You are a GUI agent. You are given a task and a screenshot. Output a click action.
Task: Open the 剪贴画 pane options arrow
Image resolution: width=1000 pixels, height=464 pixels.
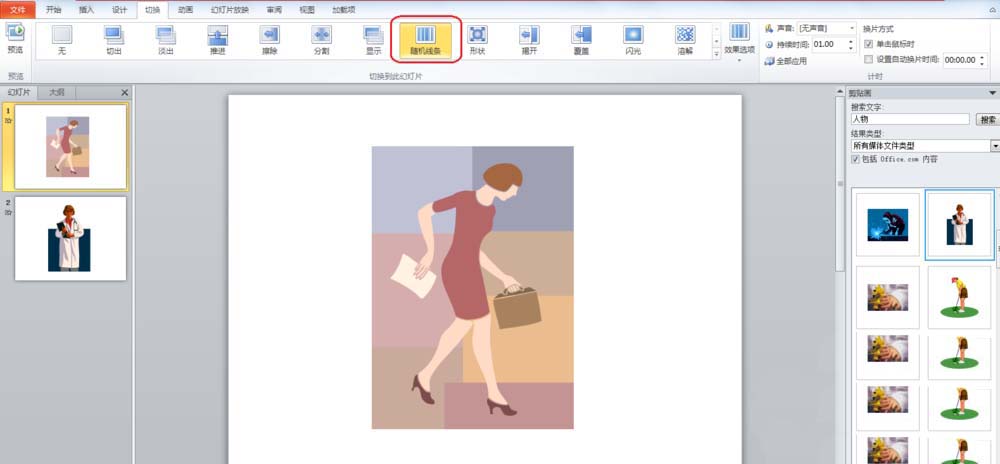992,93
